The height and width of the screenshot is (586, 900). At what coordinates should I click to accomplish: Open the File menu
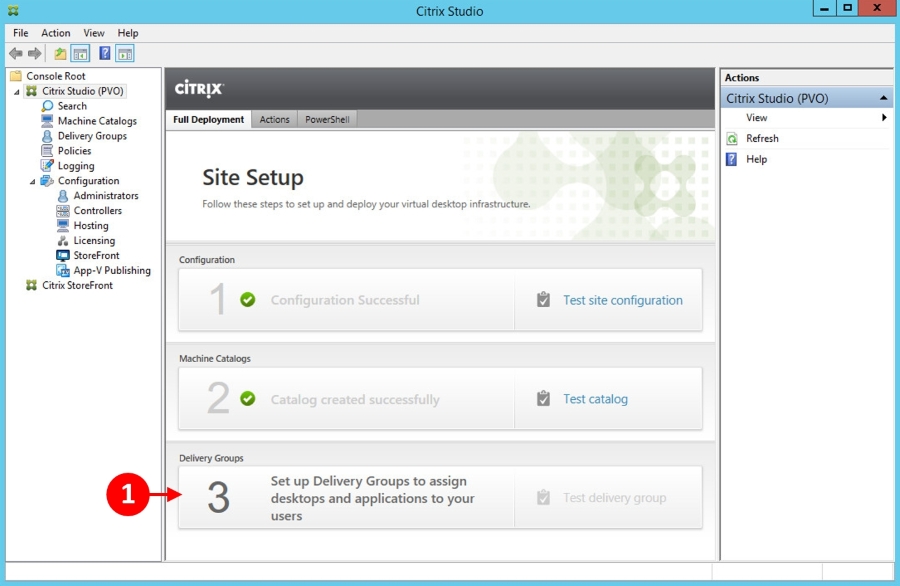click(x=21, y=33)
